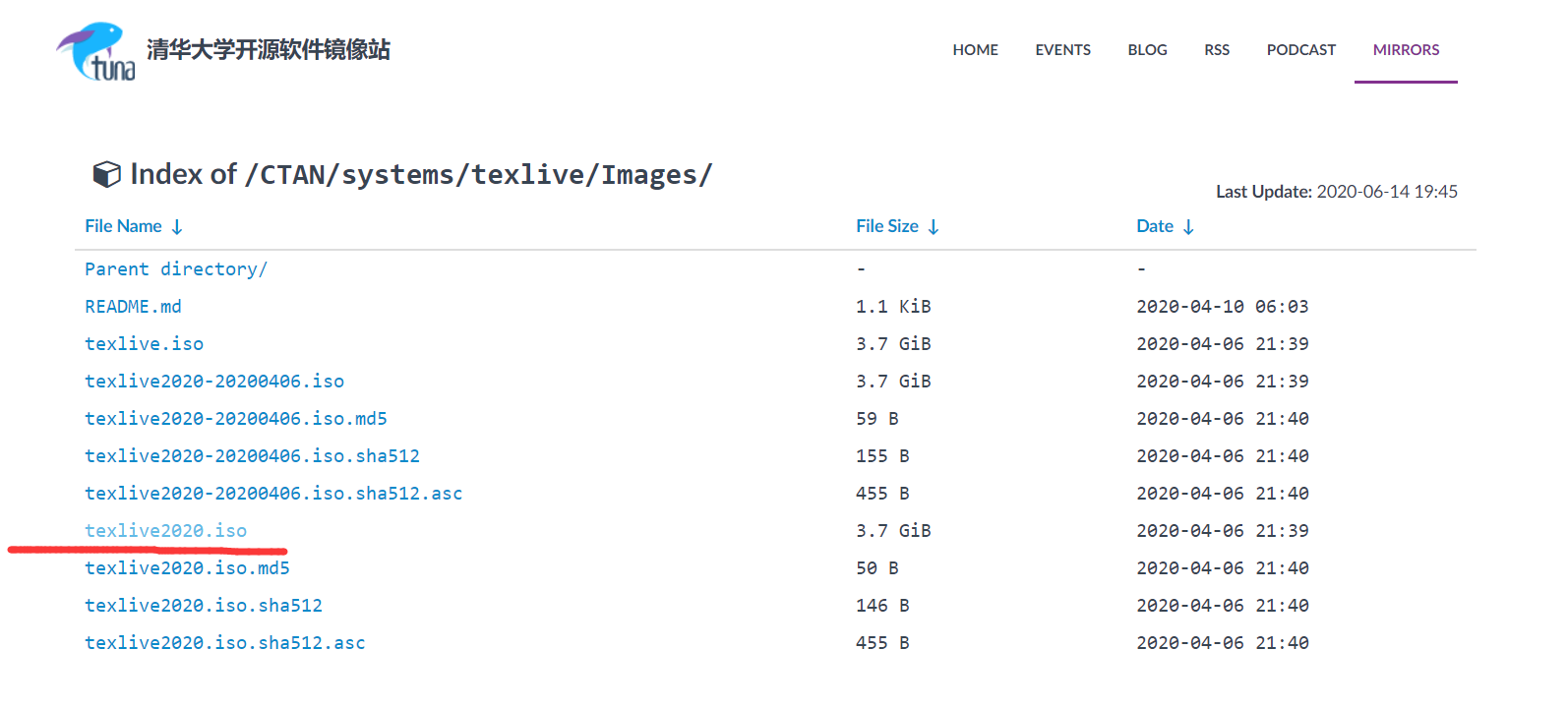Open texlive2020.iso.sha512.asc file
The height and width of the screenshot is (709, 1568).
(225, 643)
